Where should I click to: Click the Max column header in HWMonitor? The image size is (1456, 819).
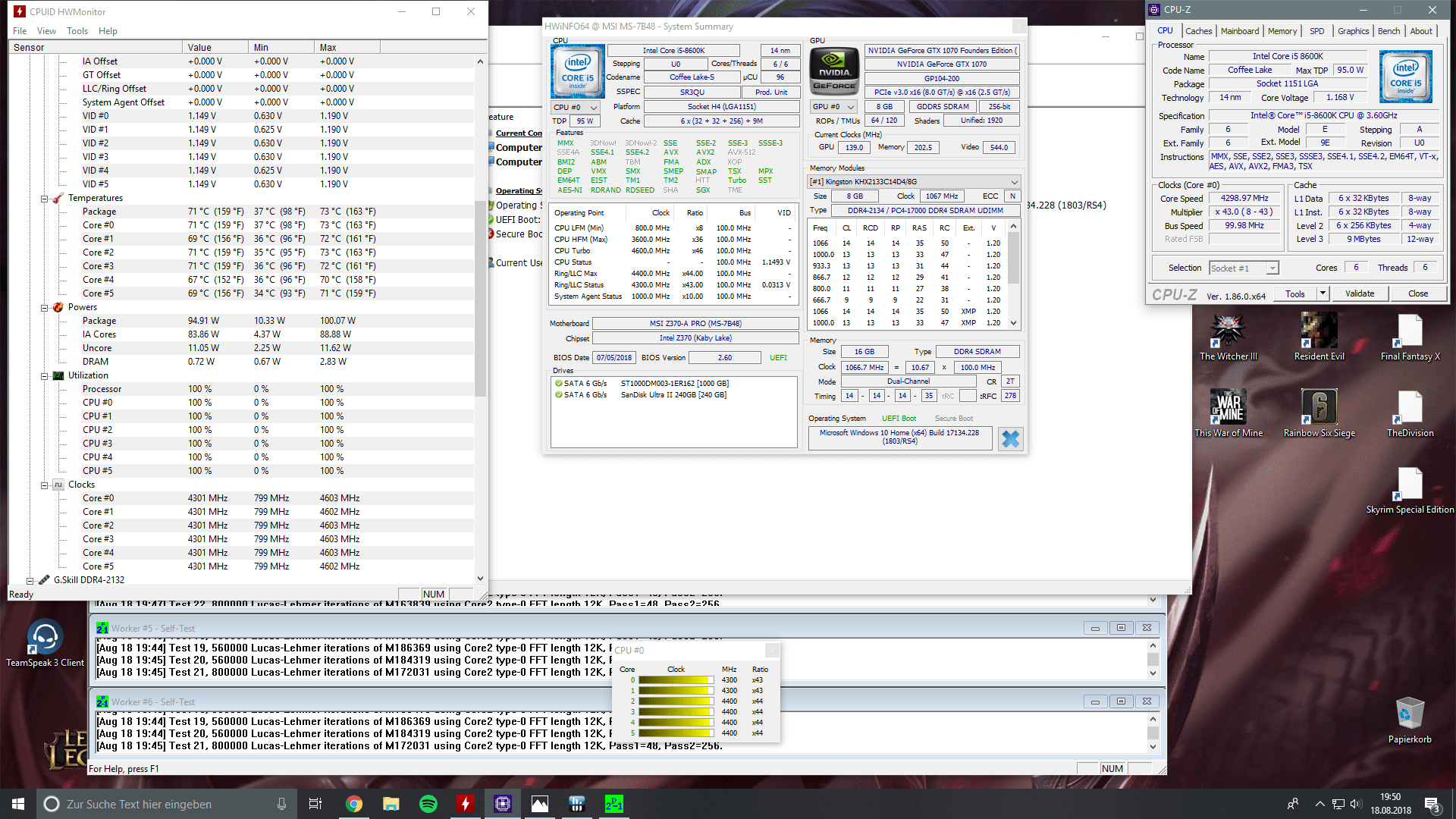(347, 47)
